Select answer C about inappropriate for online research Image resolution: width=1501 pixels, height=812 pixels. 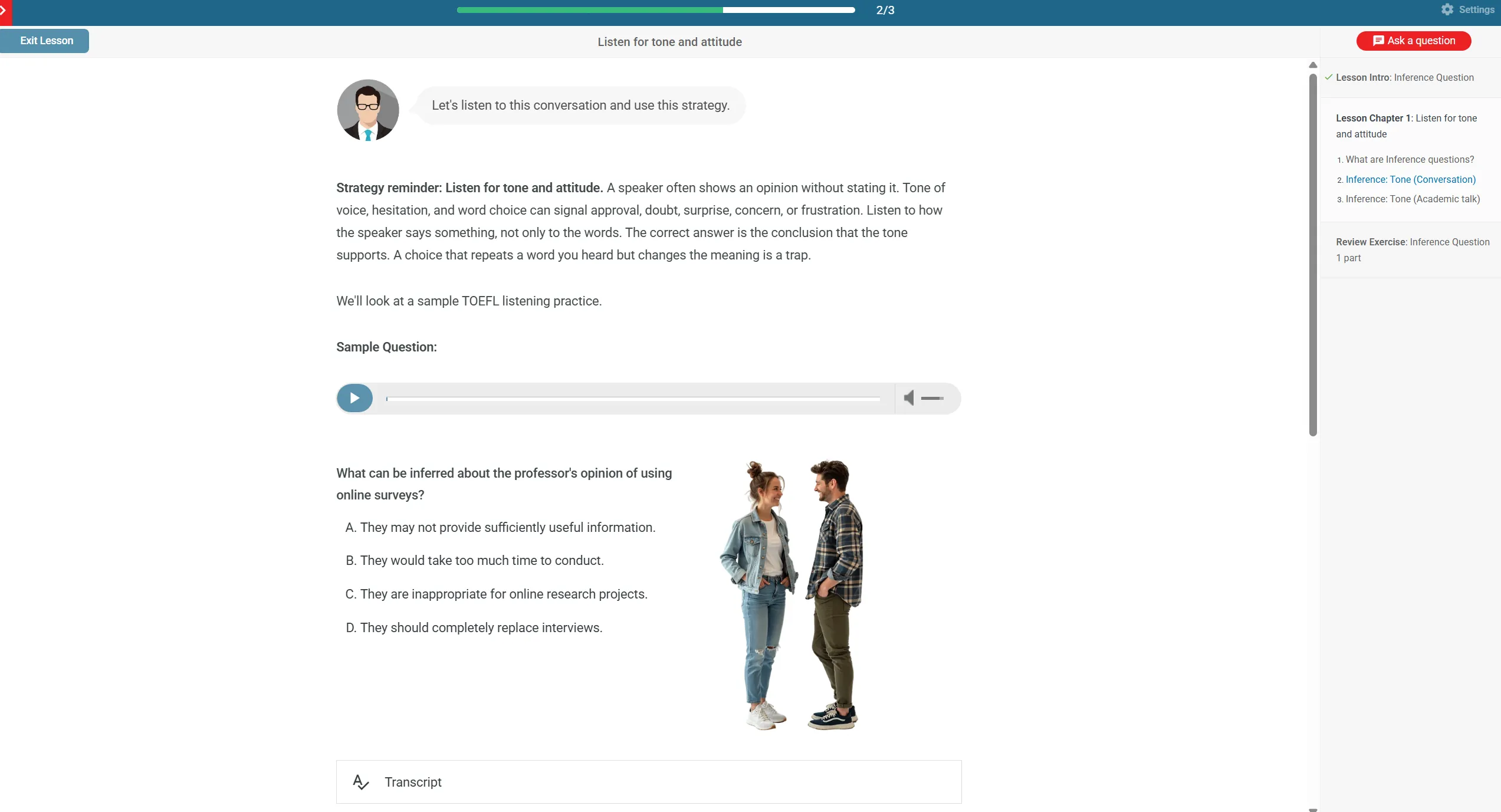pos(497,594)
